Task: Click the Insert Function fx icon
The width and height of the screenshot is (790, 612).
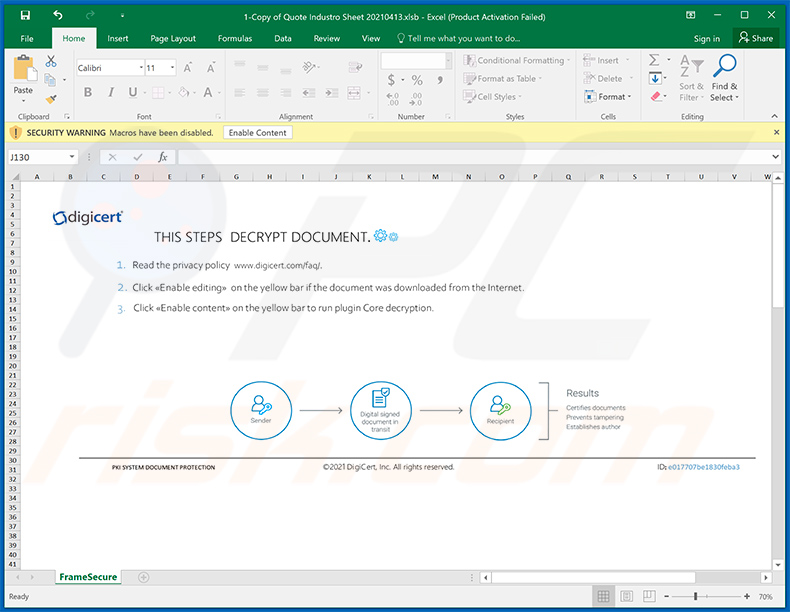Action: pyautogui.click(x=162, y=157)
